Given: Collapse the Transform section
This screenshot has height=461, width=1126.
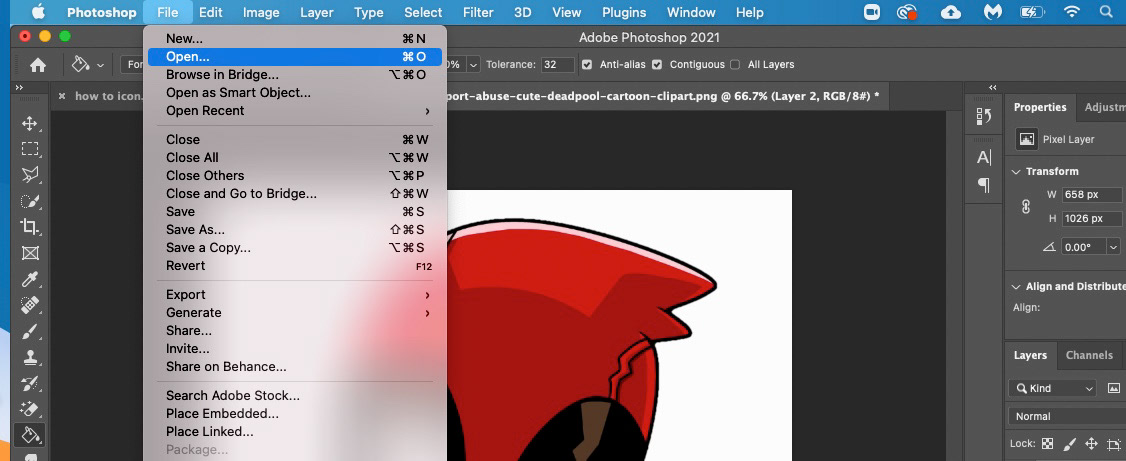Looking at the screenshot, I should 1016,172.
